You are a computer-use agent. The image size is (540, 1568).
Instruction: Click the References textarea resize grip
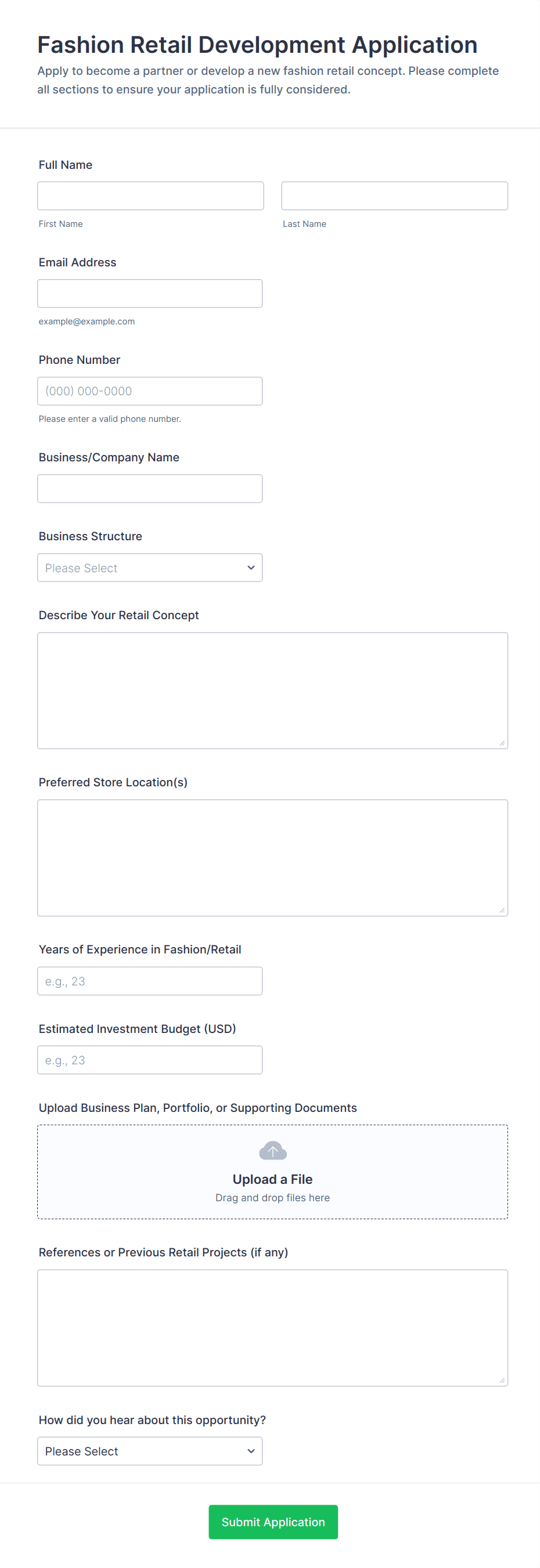502,1380
